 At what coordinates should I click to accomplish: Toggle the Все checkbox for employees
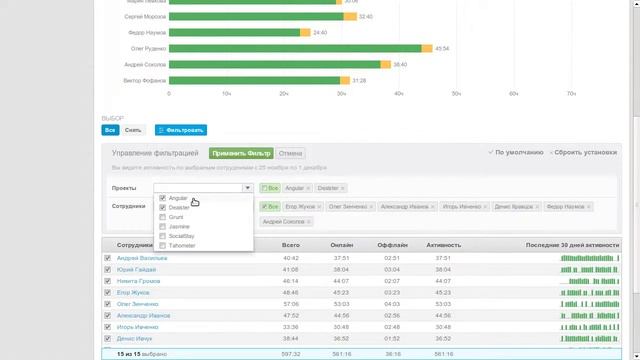click(264, 207)
